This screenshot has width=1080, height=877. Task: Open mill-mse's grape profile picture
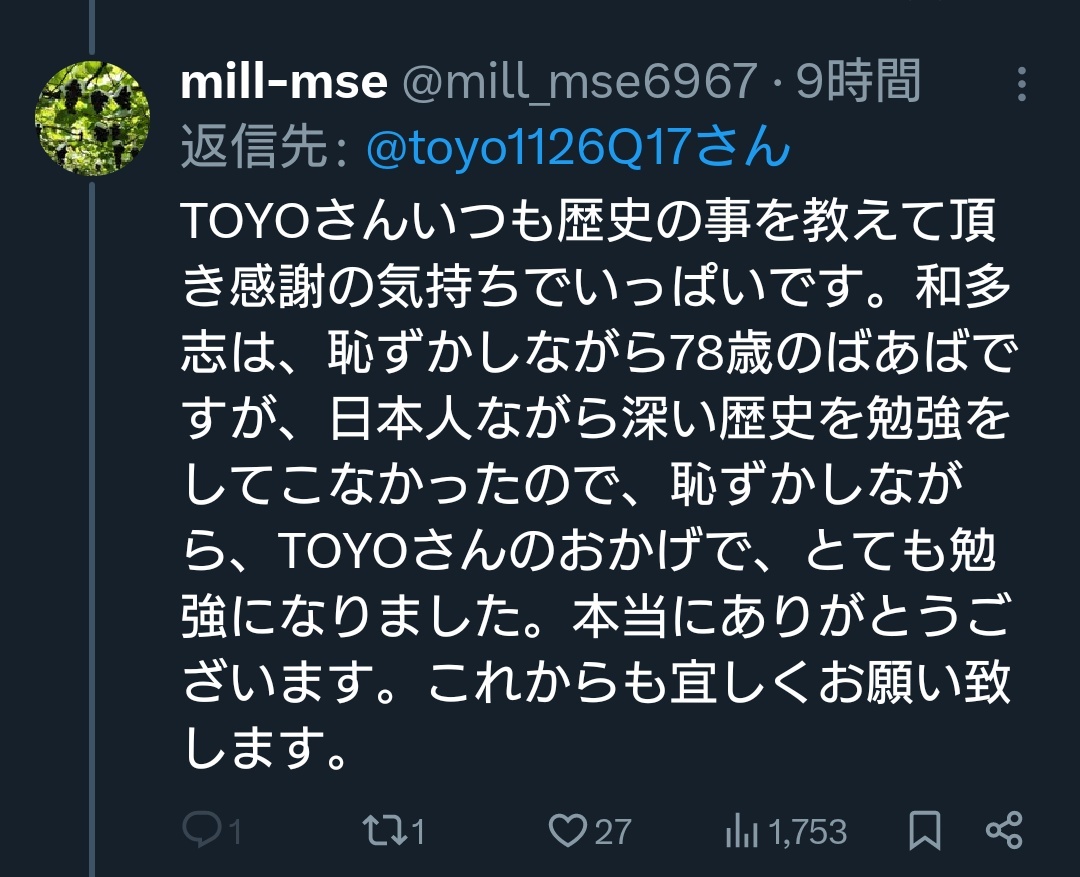pos(92,118)
